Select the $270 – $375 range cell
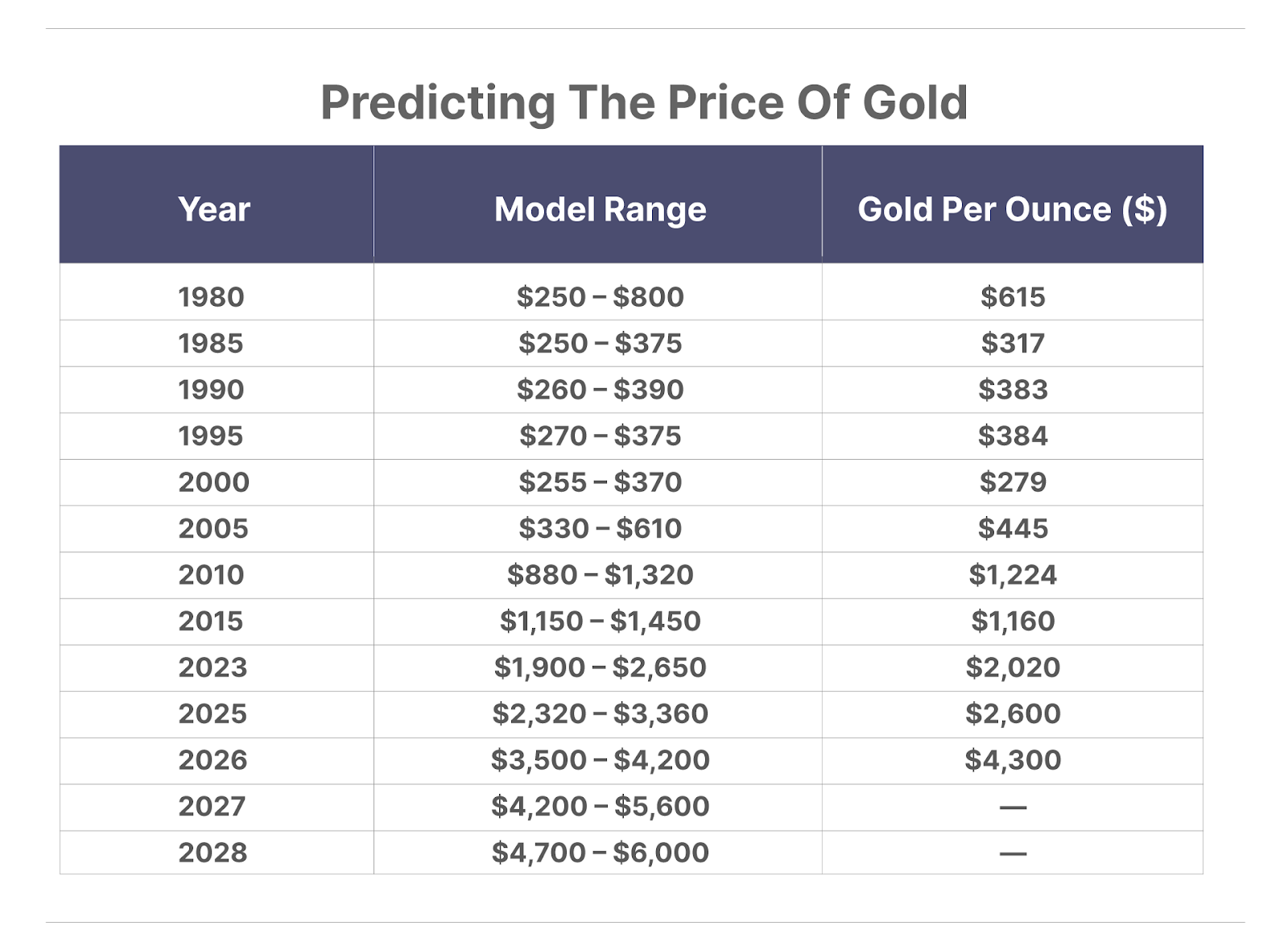The image size is (1288, 934). tap(600, 436)
